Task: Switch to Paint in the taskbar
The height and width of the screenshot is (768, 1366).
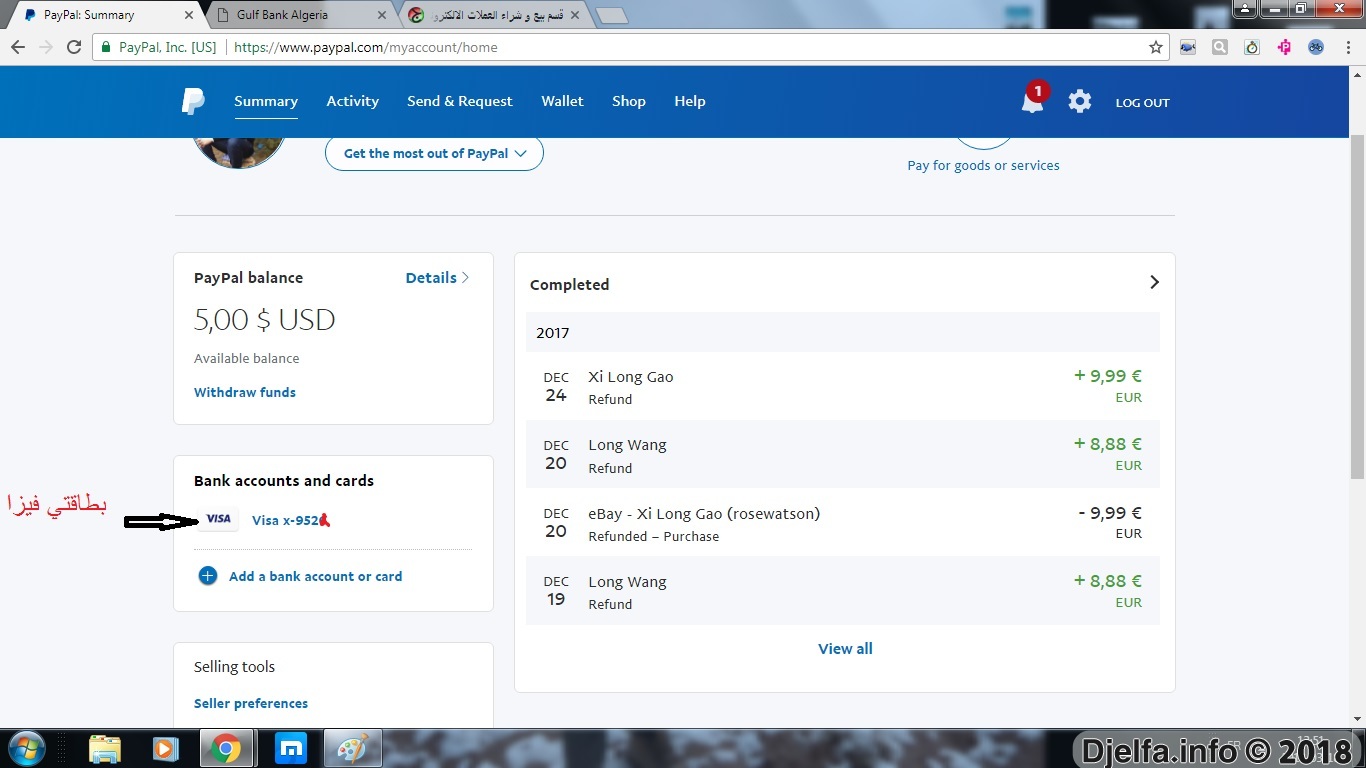Action: (x=353, y=748)
